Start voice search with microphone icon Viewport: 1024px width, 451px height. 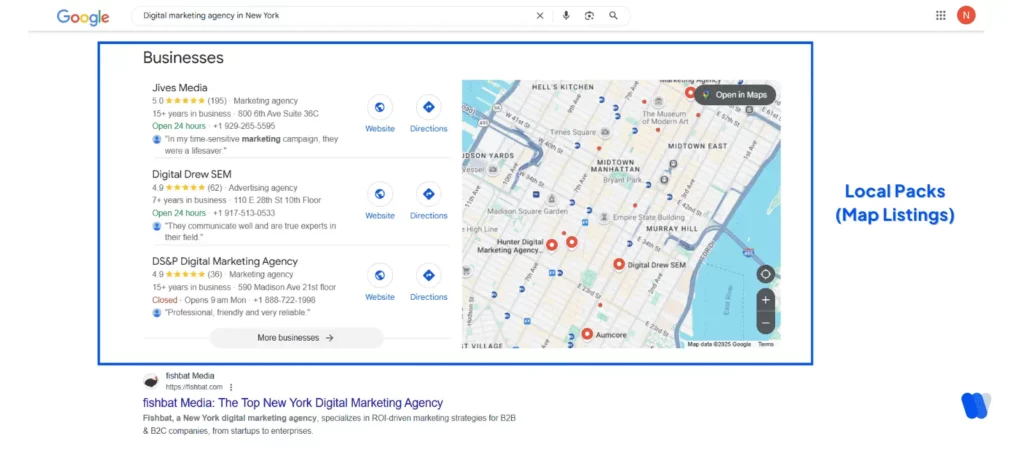(566, 16)
